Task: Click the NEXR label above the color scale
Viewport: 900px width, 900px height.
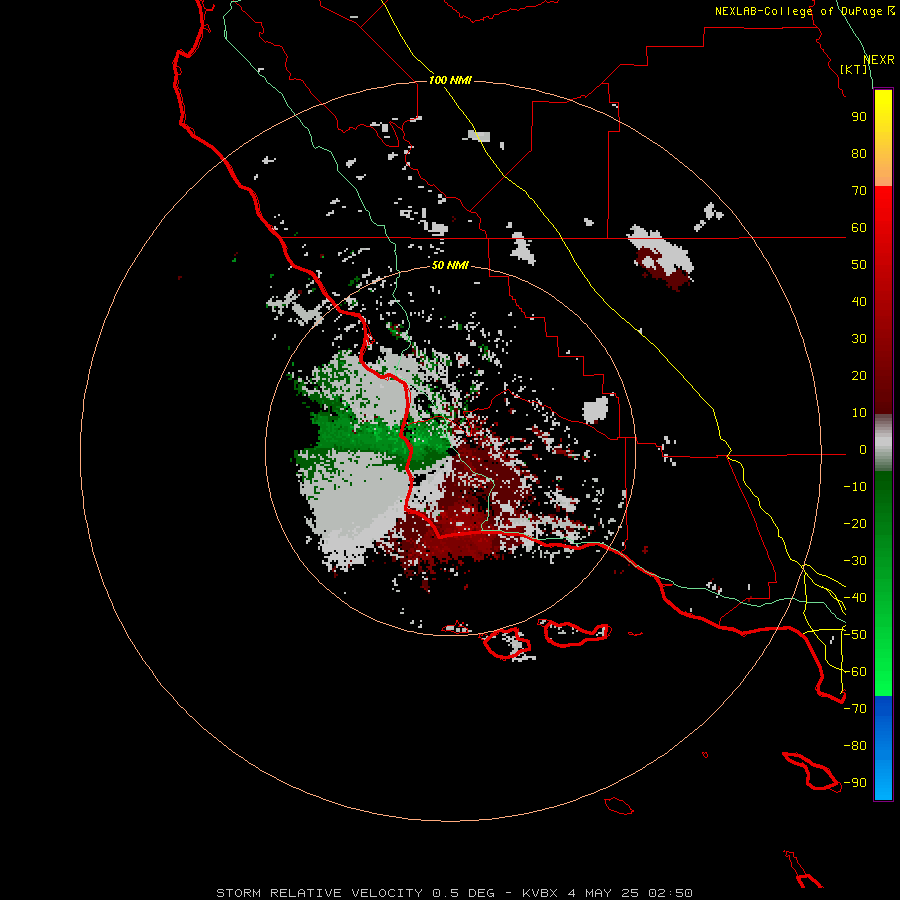Action: [879, 60]
